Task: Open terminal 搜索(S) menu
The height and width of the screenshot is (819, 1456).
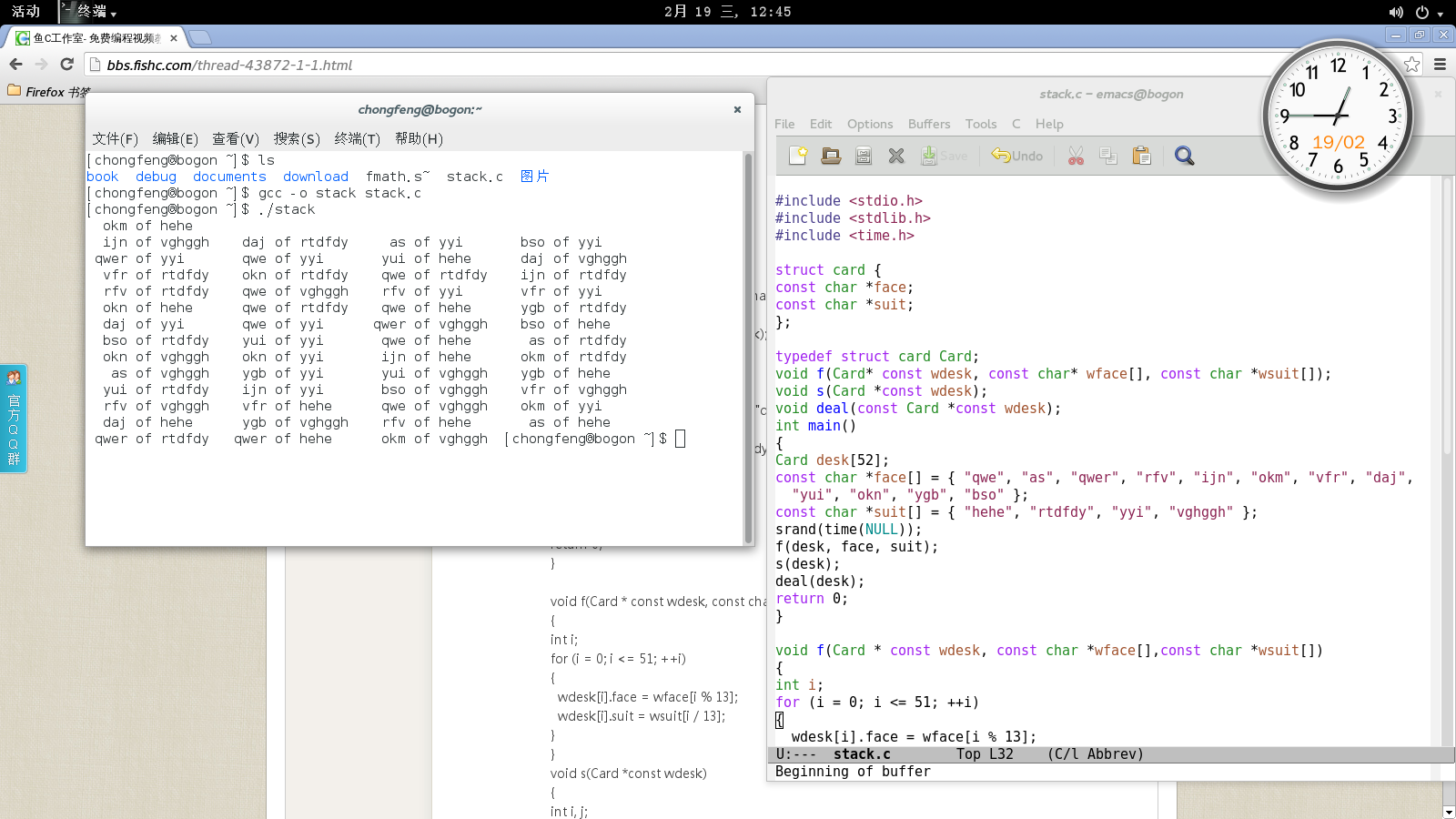Action: point(297,138)
